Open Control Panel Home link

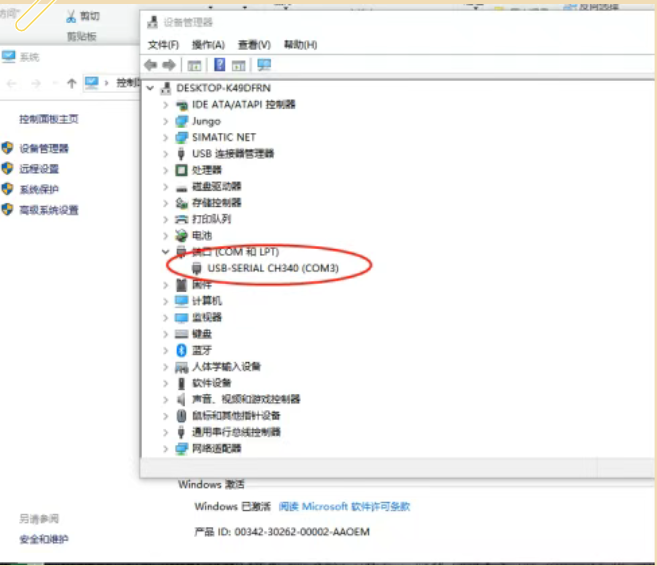49,119
